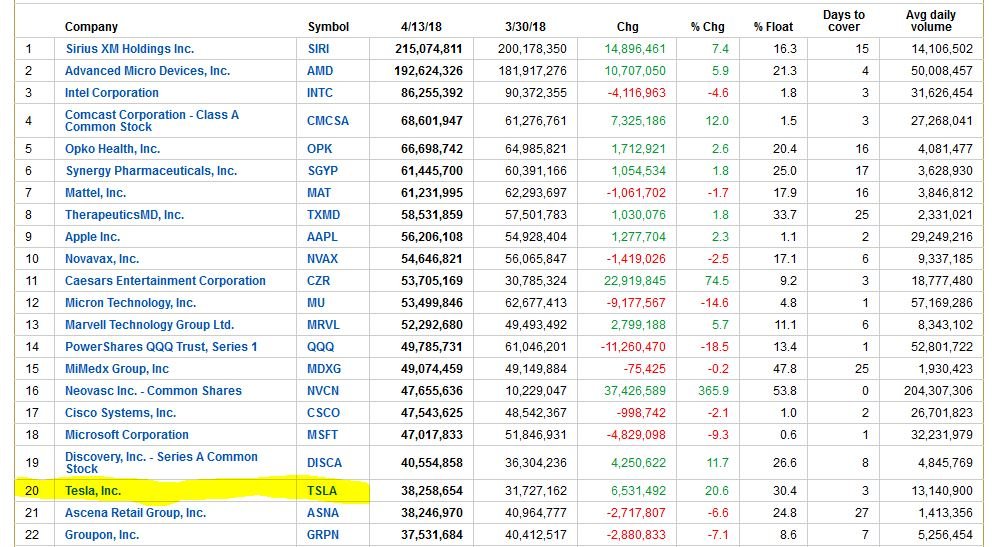
Task: Open Discovery, Inc. Series A Common Stock link
Action: 161,463
